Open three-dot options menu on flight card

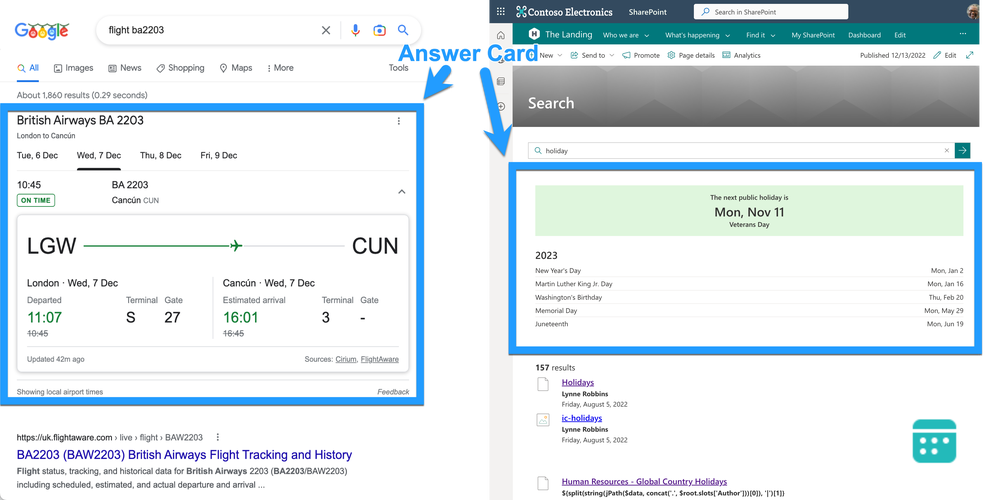[x=399, y=121]
